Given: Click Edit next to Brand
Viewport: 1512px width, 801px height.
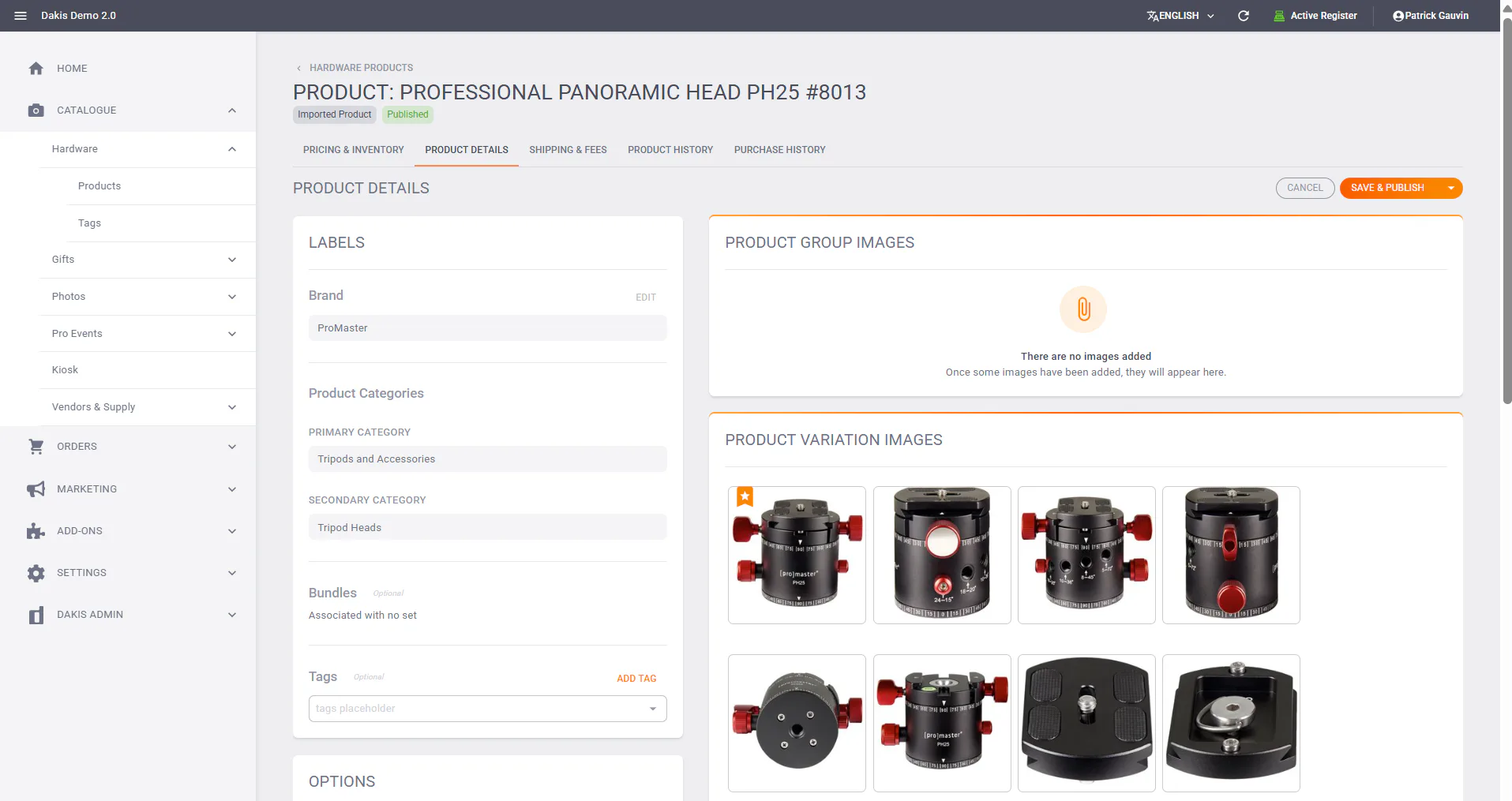Looking at the screenshot, I should pyautogui.click(x=645, y=298).
